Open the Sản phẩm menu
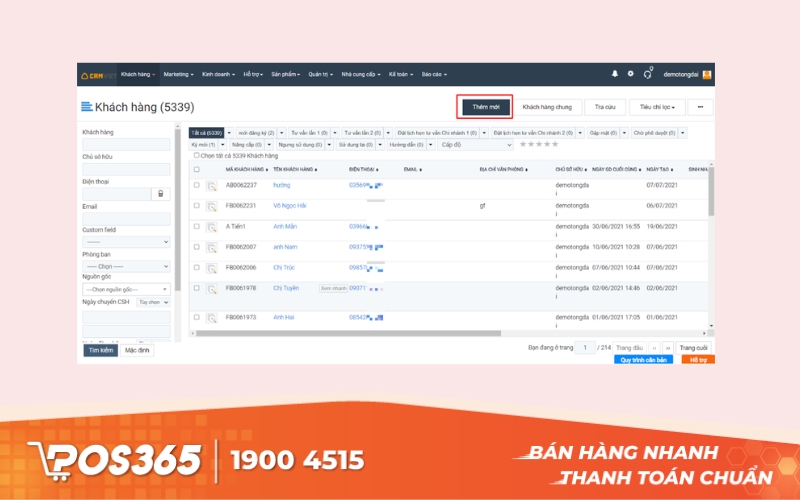This screenshot has height=500, width=800. click(x=286, y=74)
